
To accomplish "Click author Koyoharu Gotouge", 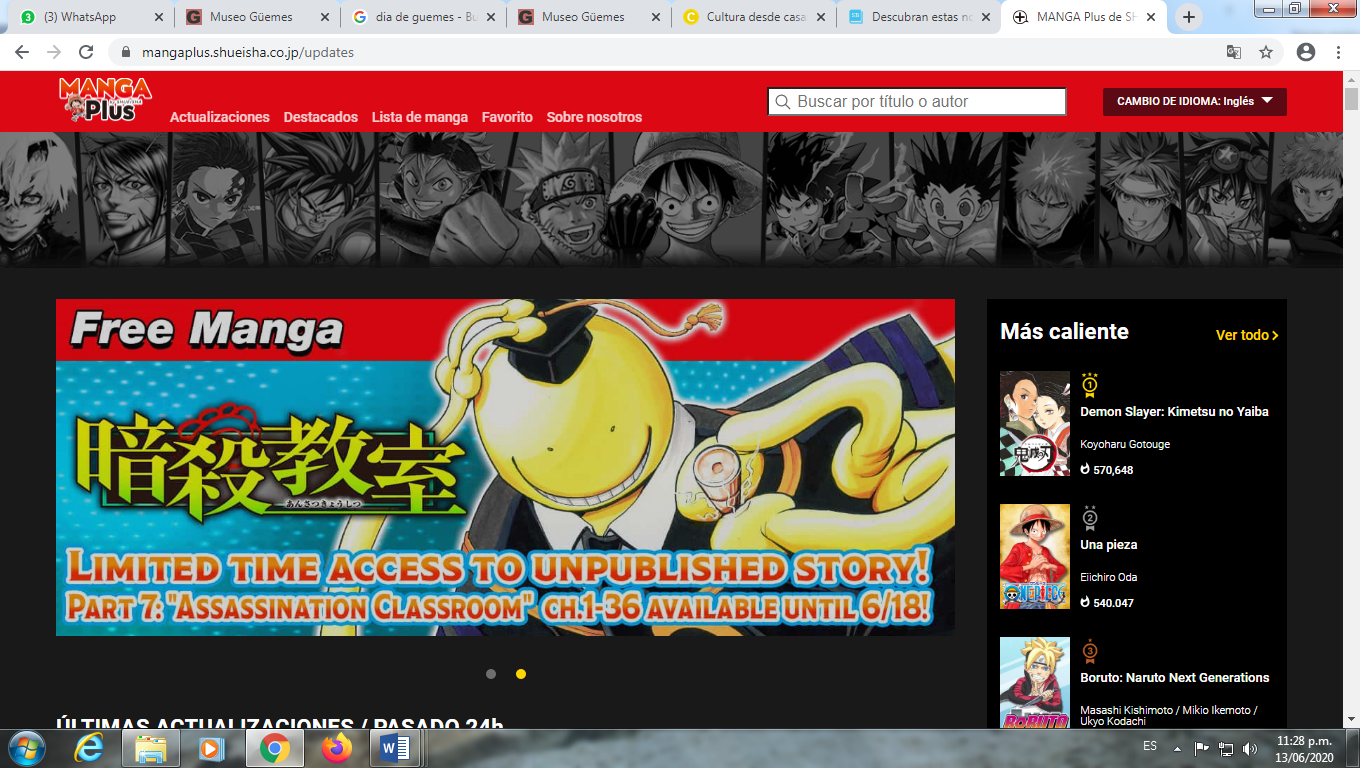I will click(1125, 444).
